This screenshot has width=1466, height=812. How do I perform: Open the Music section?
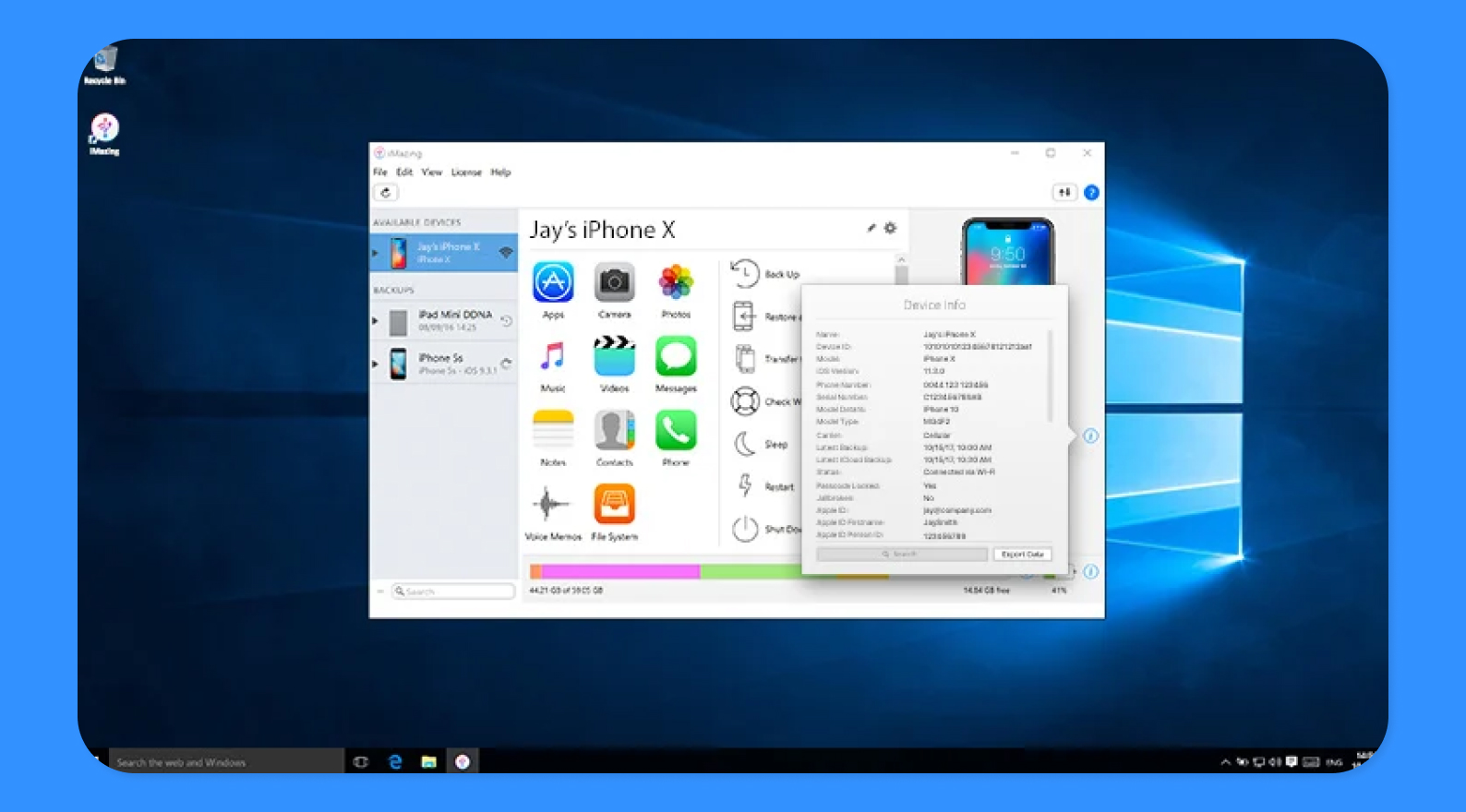(553, 356)
